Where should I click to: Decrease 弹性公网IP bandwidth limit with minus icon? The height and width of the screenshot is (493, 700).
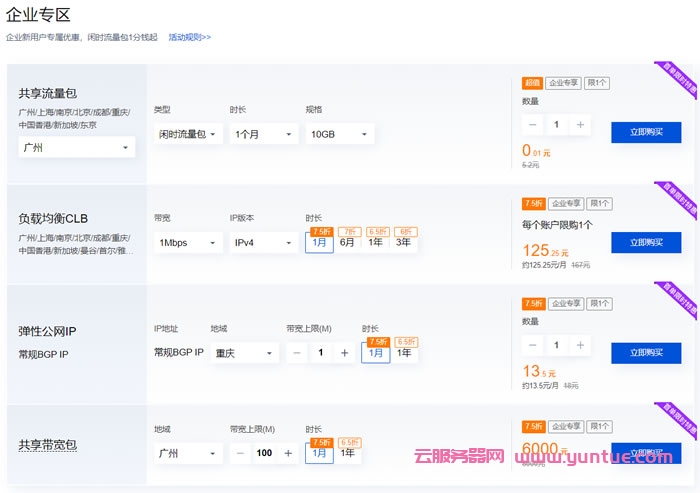click(298, 353)
